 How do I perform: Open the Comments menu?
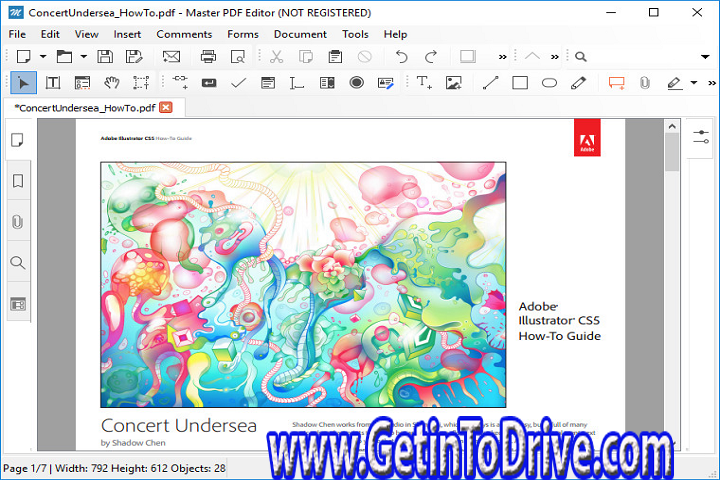coord(184,34)
